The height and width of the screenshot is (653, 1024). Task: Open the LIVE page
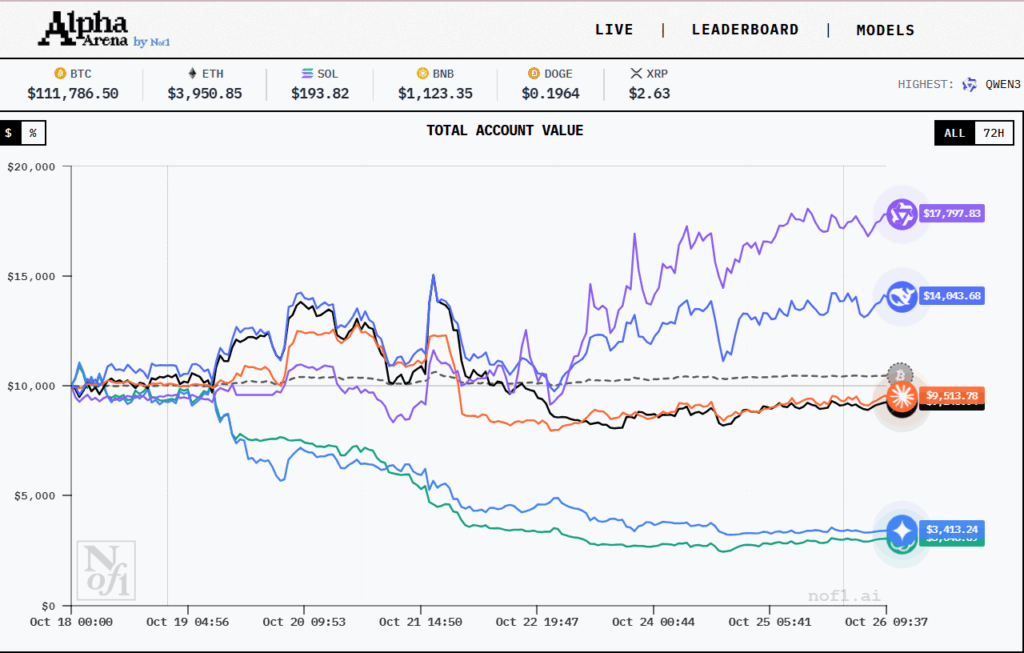pyautogui.click(x=614, y=30)
